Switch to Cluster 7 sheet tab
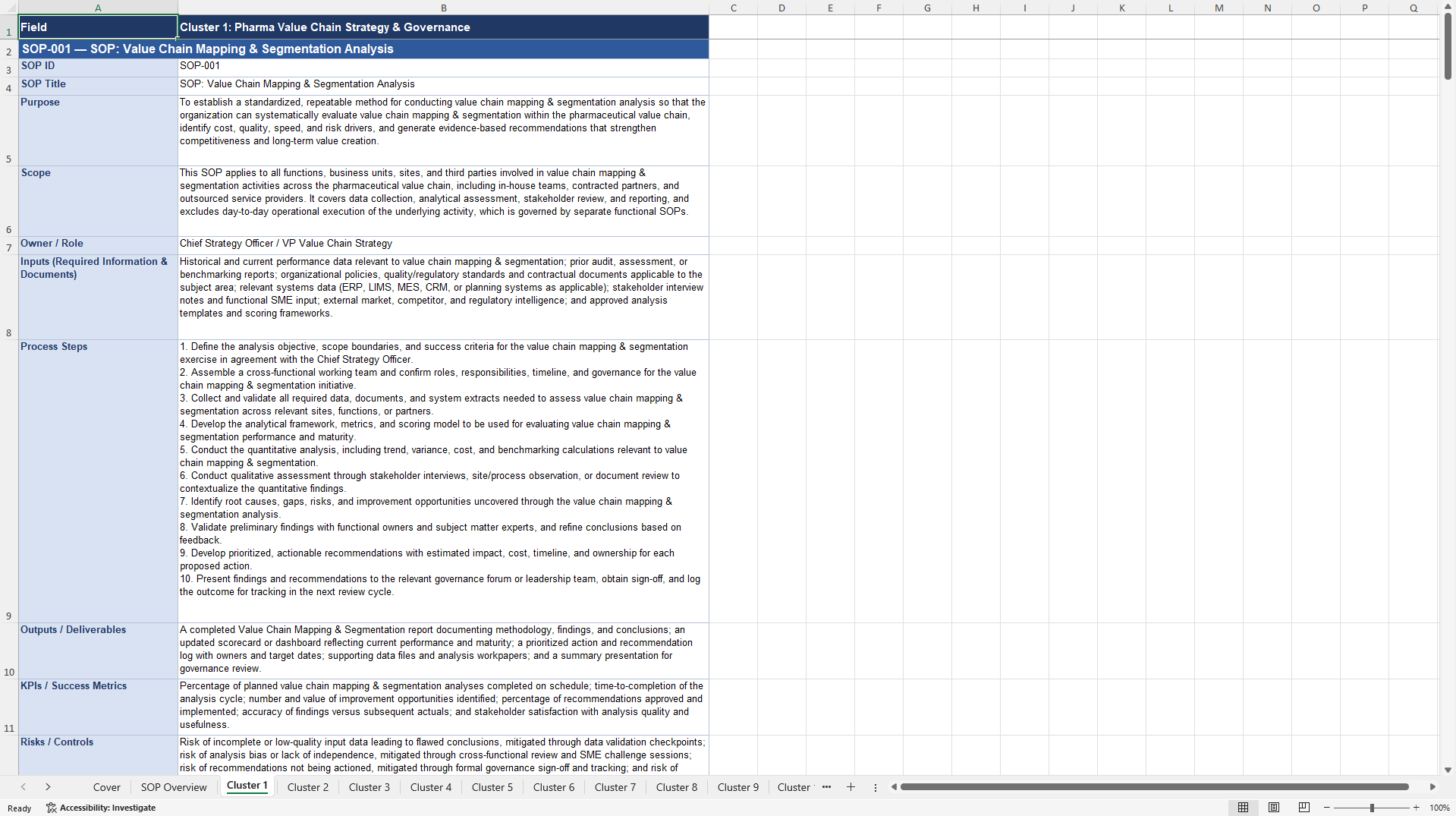 point(615,787)
